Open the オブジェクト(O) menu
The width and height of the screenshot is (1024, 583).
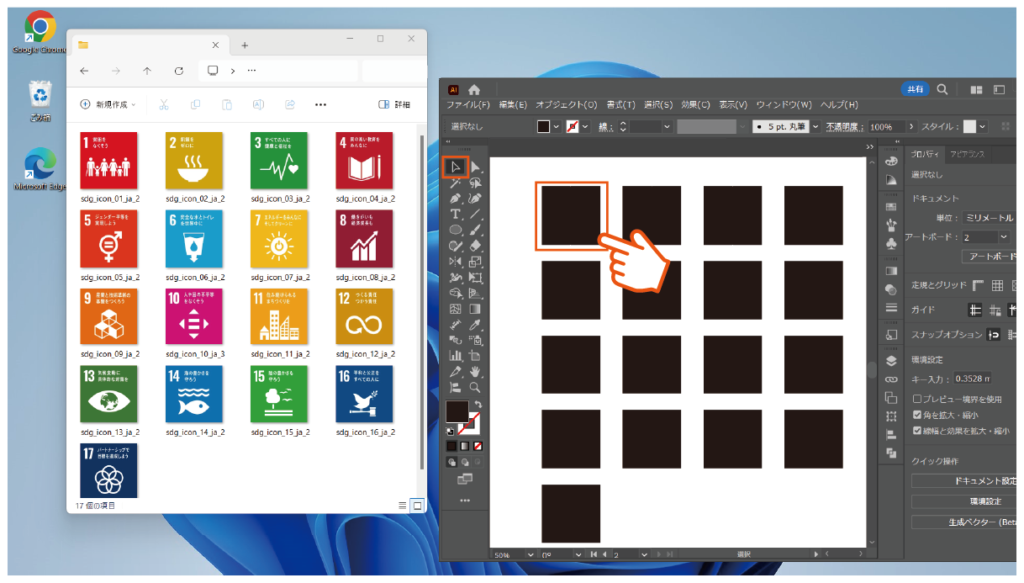pyautogui.click(x=566, y=105)
